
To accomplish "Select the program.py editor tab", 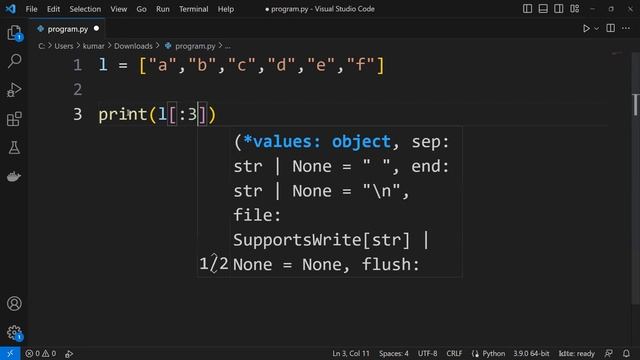I will coord(67,29).
